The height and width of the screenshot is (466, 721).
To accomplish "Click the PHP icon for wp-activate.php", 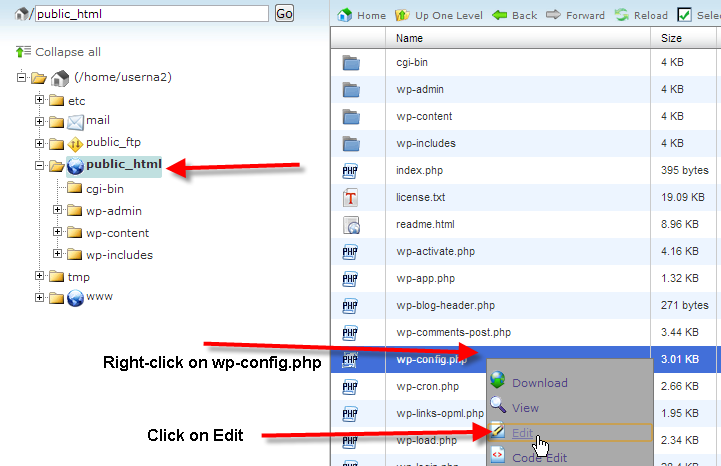I will (350, 252).
